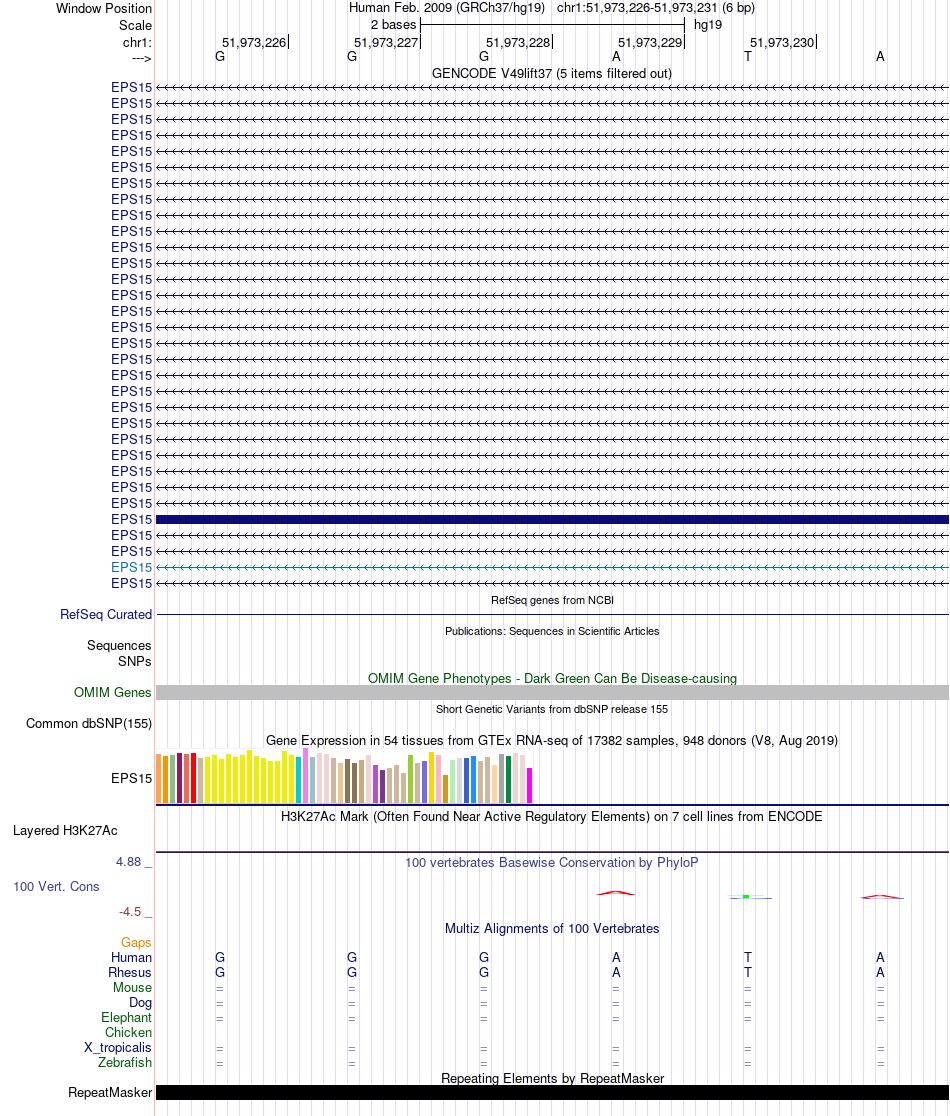
Task: Open the RefSeq Curated track label
Action: pyautogui.click(x=106, y=614)
